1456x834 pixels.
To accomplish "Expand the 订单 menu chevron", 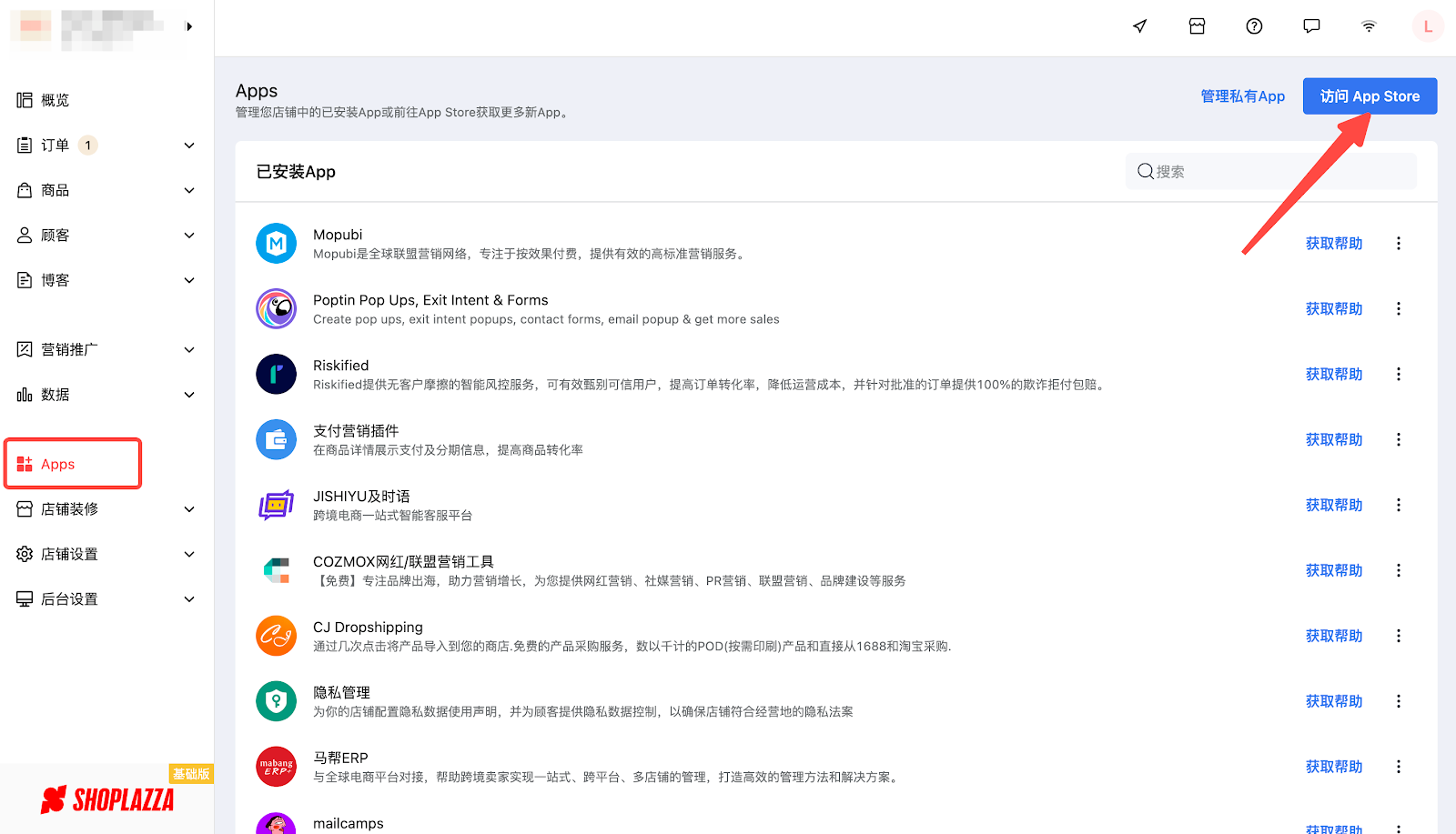I will point(189,146).
